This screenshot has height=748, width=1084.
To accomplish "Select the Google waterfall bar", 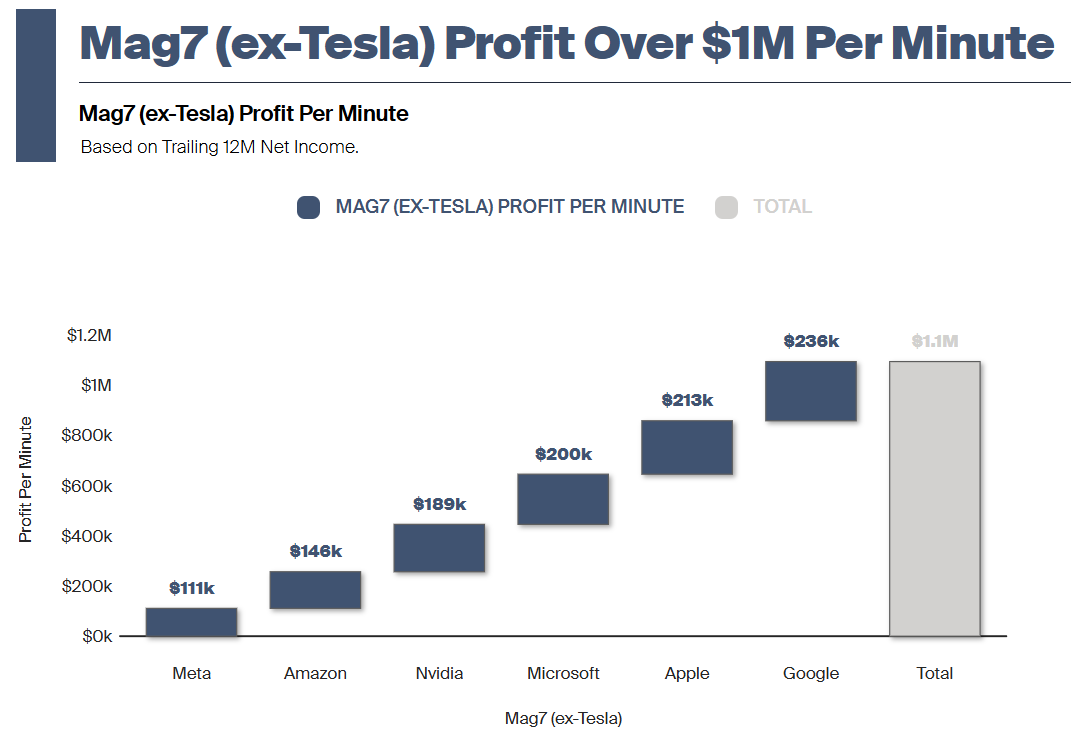I will (811, 391).
